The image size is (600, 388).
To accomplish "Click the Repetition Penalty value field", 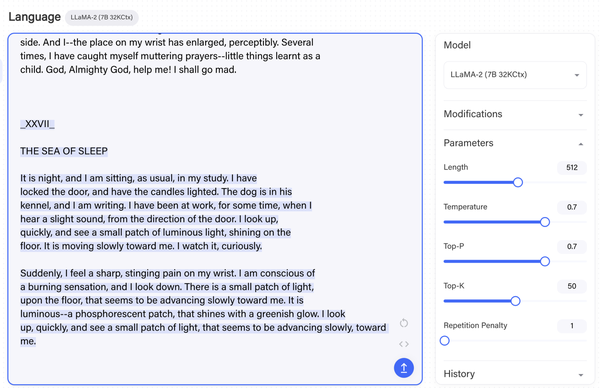I will 572,326.
